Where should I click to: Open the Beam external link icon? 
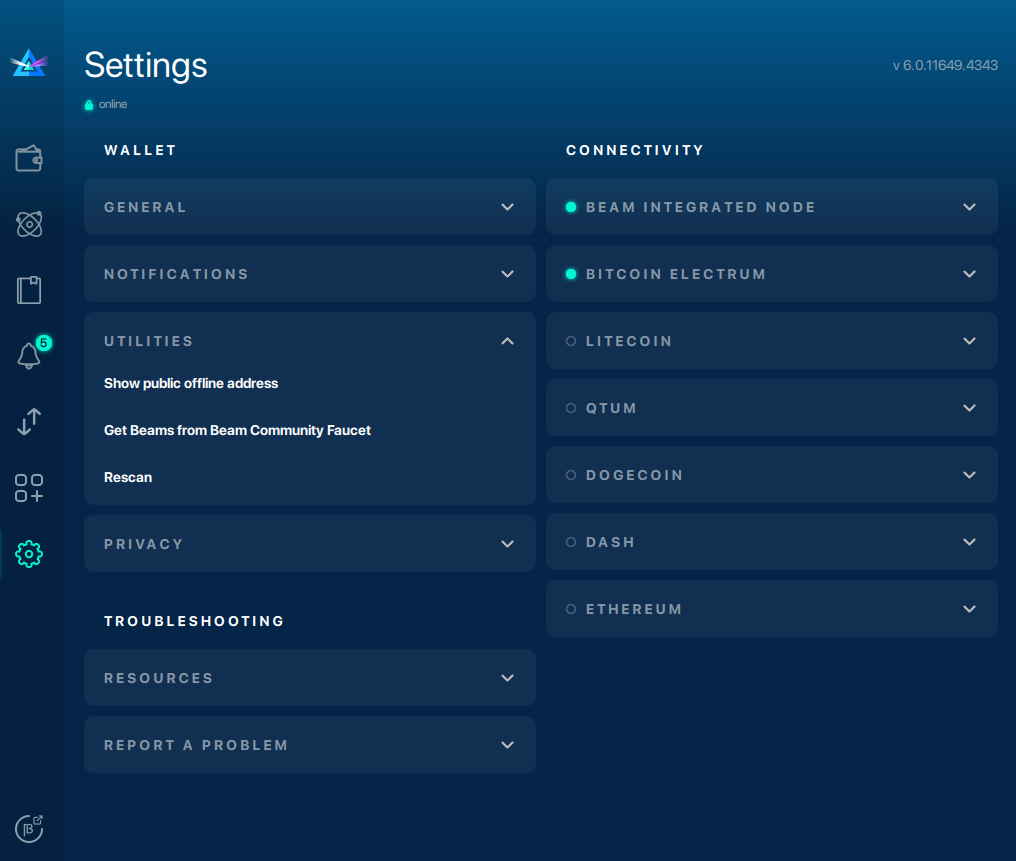29,829
